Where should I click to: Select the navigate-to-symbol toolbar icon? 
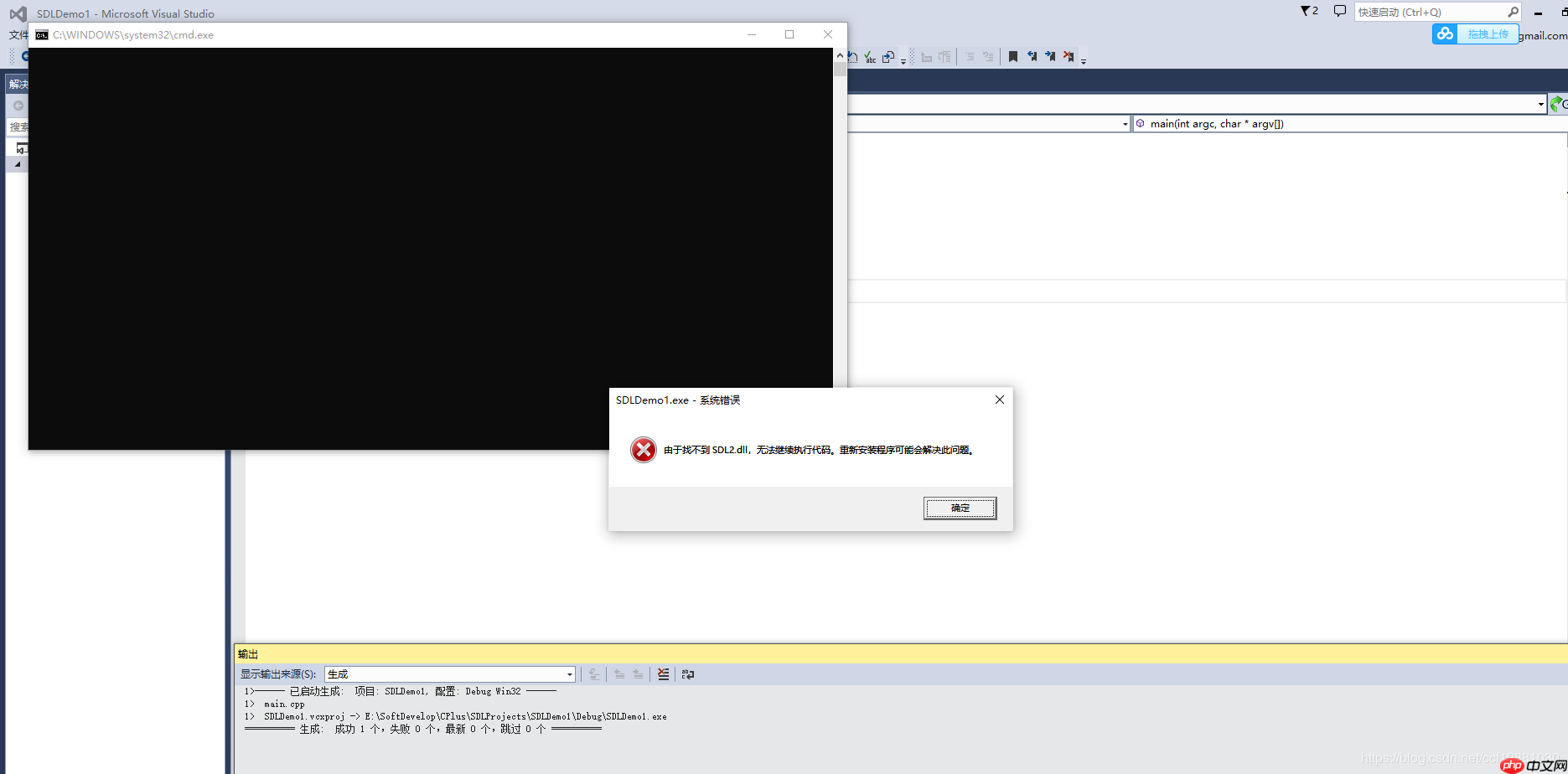(x=887, y=56)
